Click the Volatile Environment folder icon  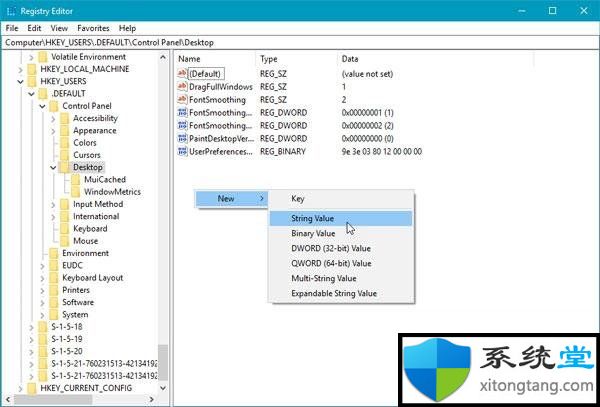43,57
